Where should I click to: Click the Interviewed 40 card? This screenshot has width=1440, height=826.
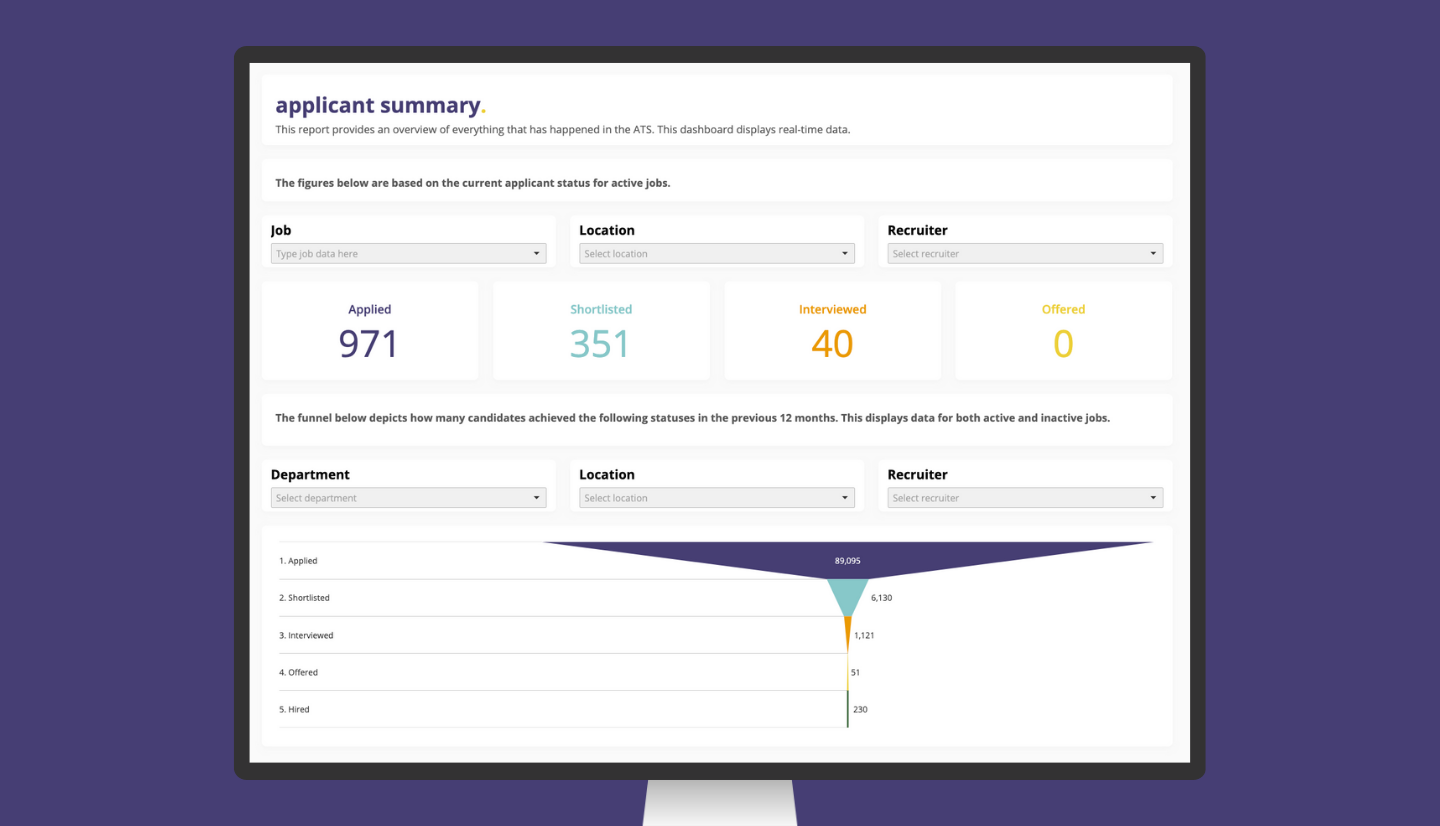(832, 331)
